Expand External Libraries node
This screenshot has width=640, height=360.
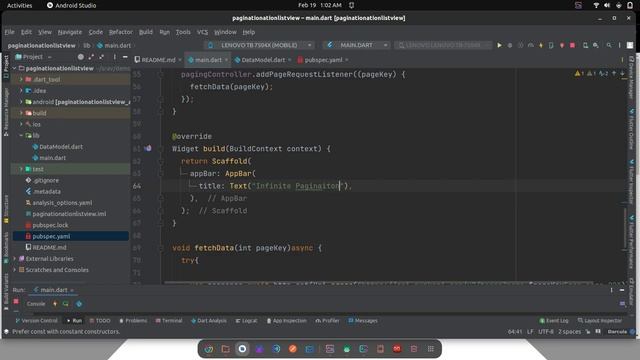[15, 259]
